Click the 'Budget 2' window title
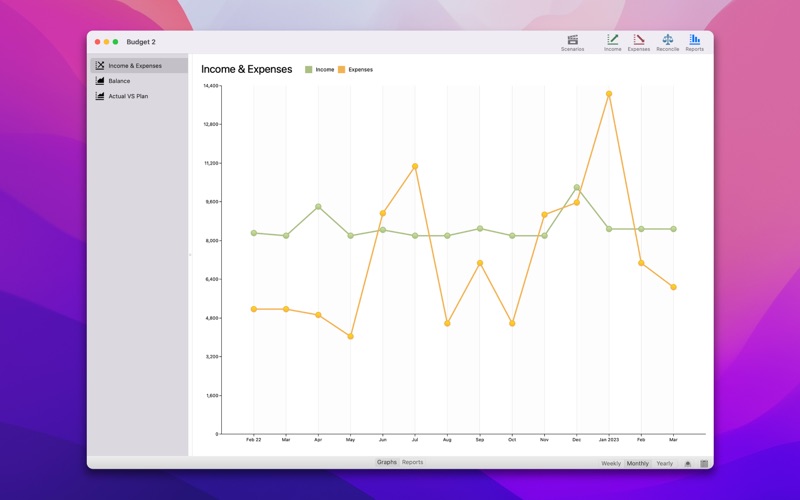Viewport: 800px width, 500px height. point(141,42)
